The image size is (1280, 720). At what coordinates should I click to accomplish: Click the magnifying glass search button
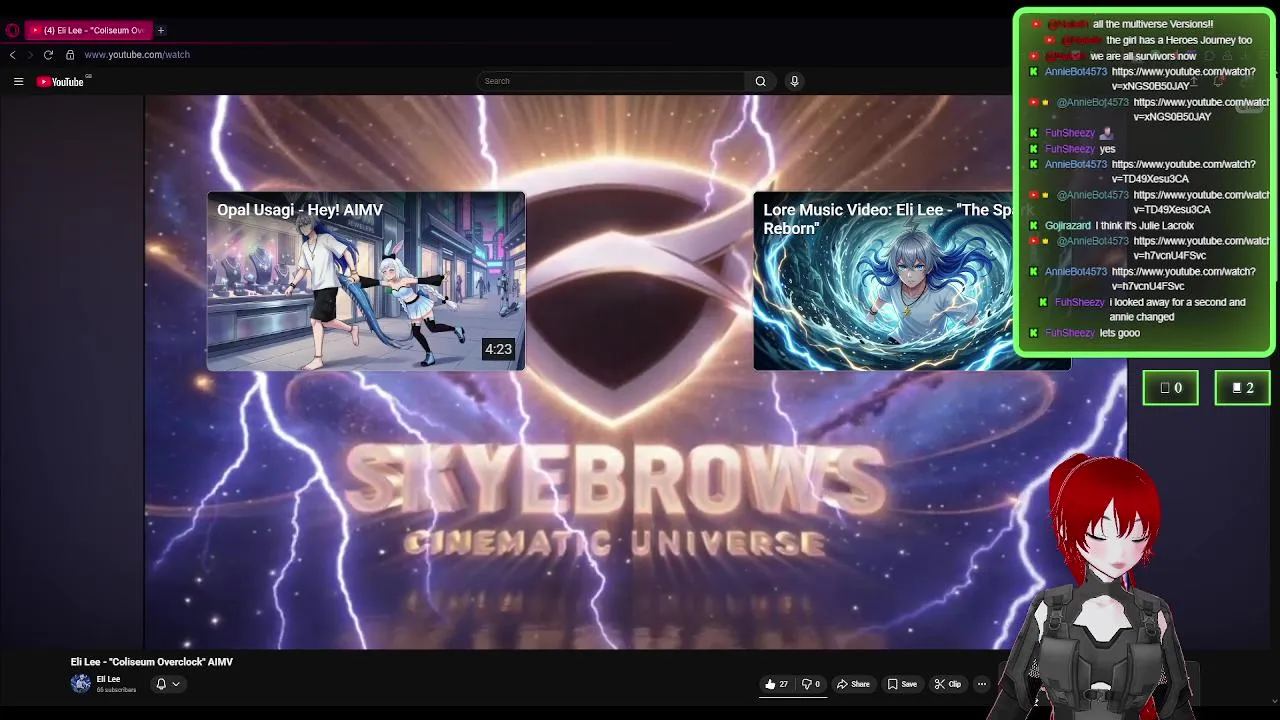coord(761,81)
